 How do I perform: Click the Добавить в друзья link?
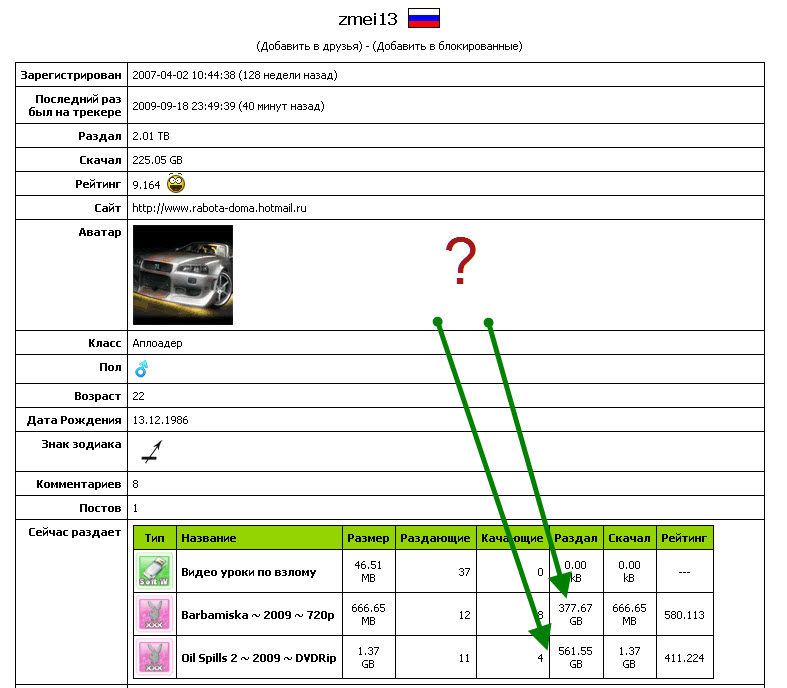point(310,46)
